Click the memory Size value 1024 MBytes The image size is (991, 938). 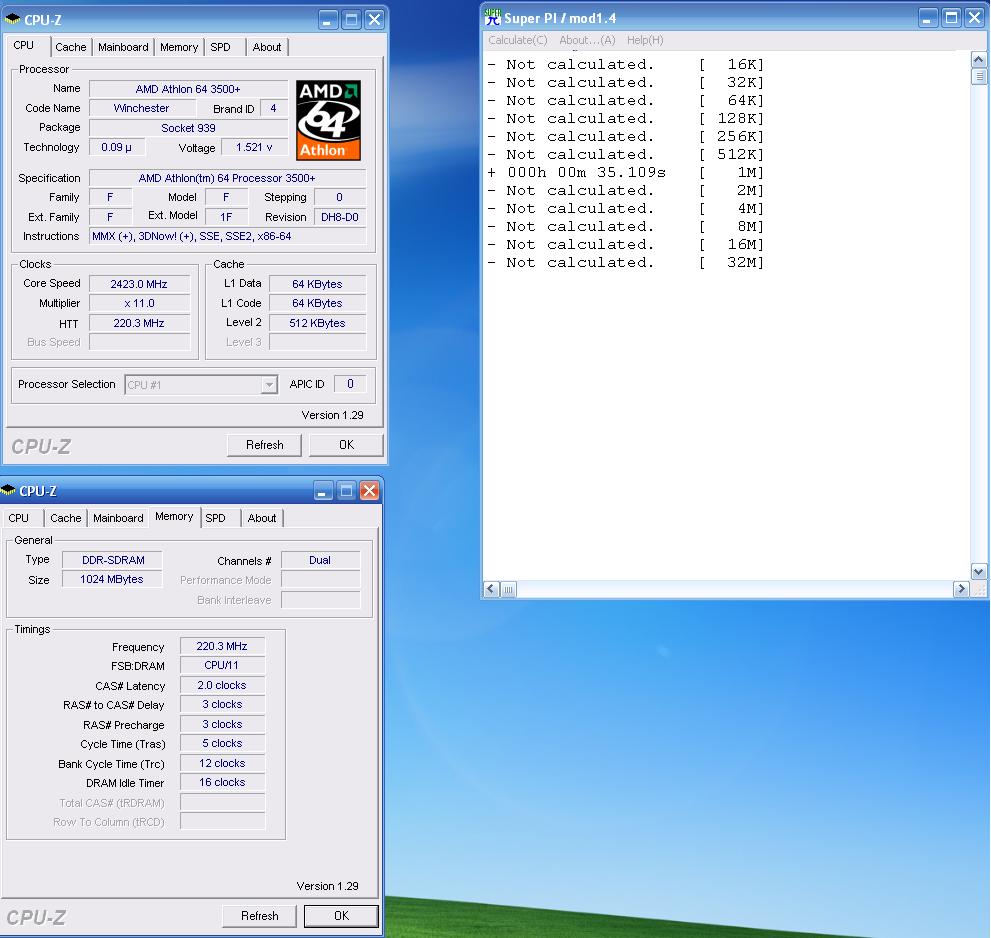(x=112, y=579)
